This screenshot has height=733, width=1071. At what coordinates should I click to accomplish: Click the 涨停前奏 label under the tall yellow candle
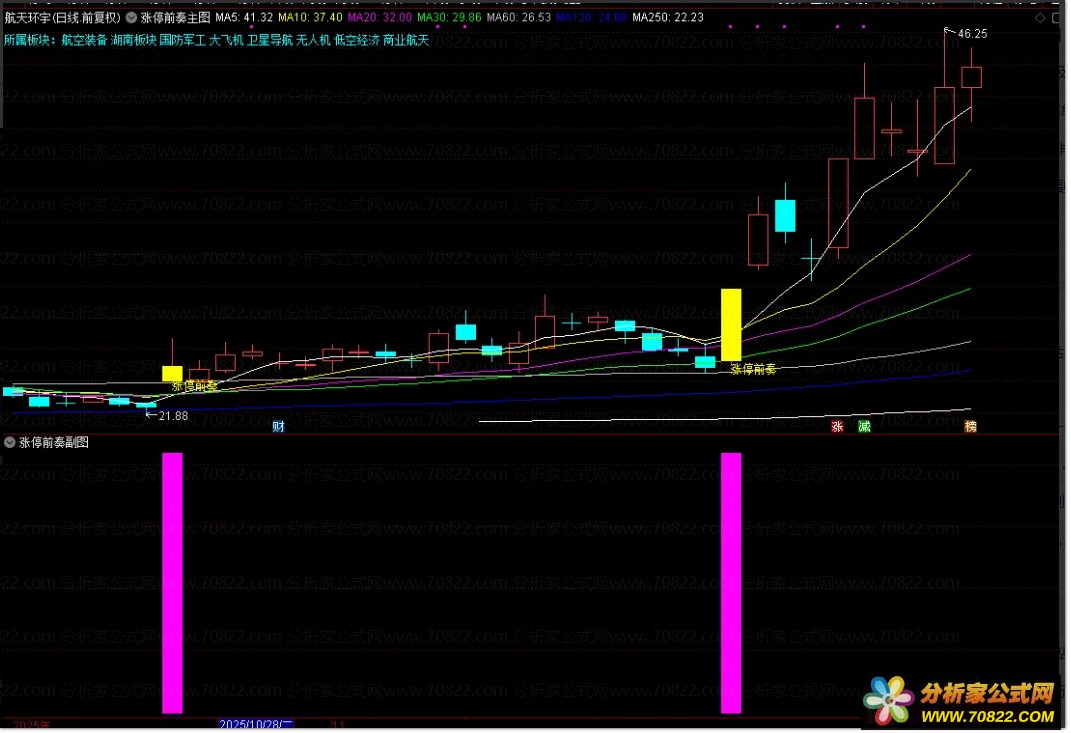click(753, 370)
